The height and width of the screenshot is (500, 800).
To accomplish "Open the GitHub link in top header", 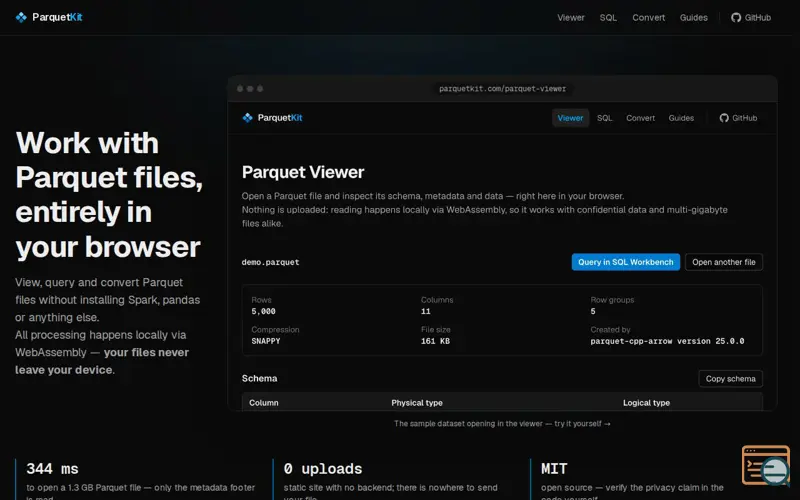I will (x=751, y=17).
